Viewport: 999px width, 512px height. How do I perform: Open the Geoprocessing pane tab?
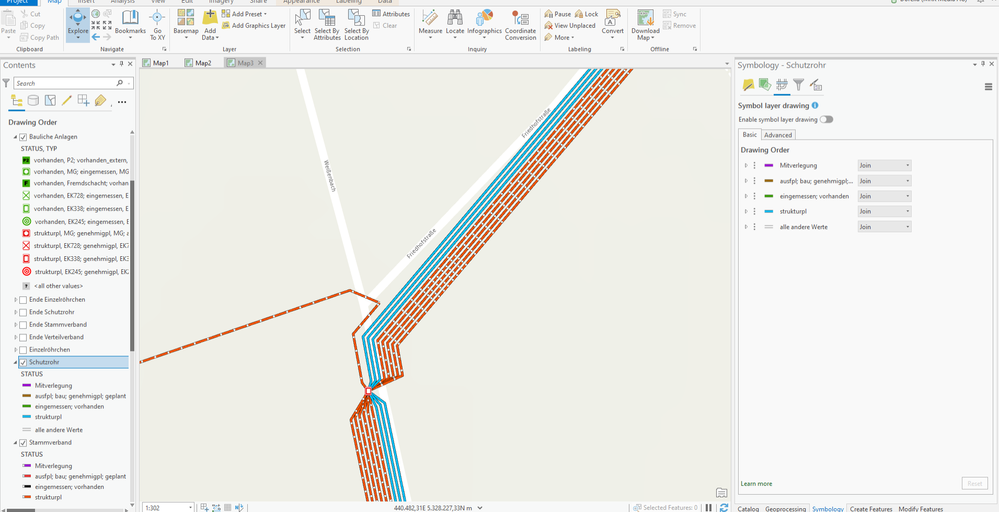click(786, 509)
